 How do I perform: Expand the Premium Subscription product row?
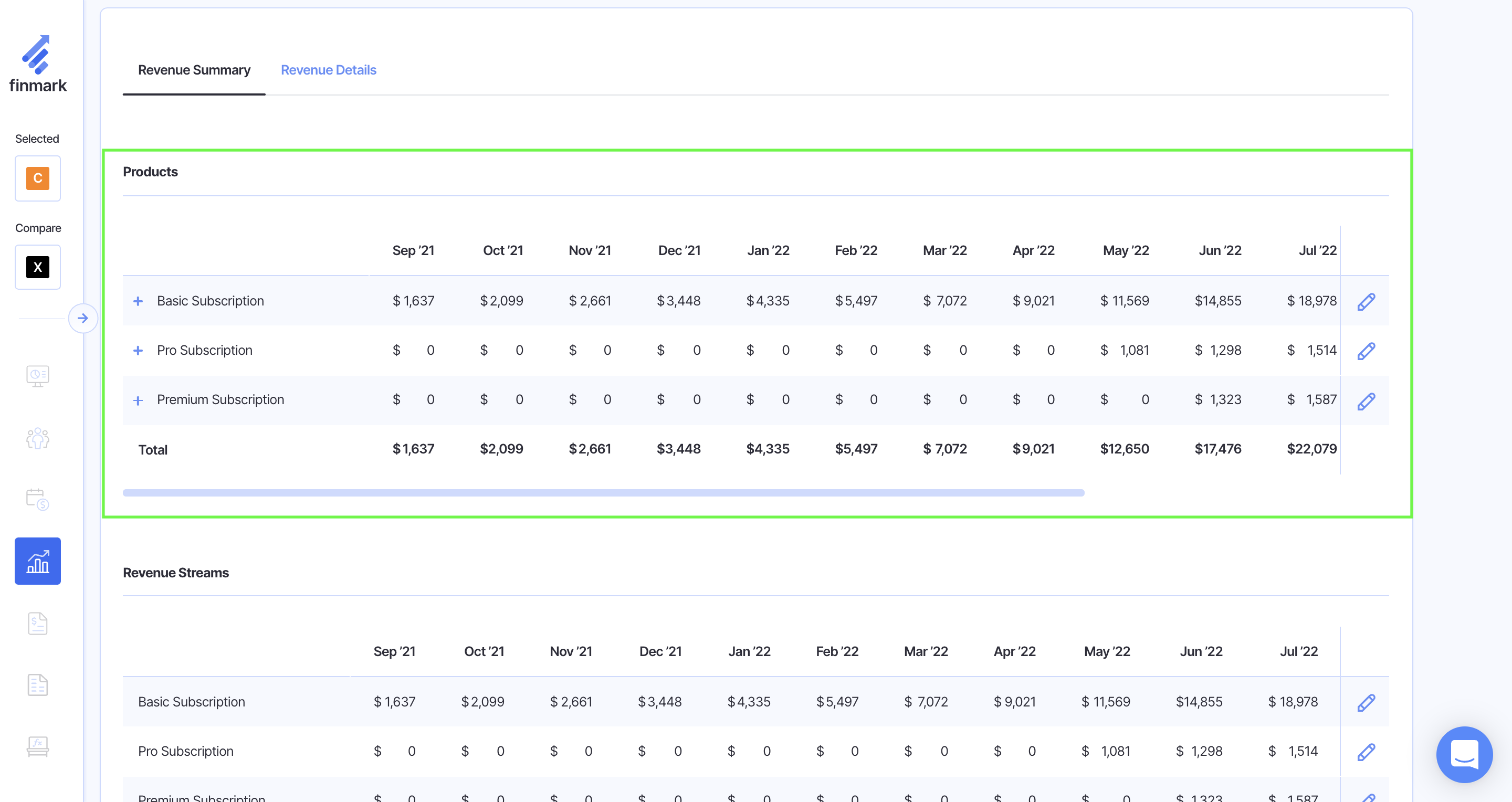coord(138,400)
